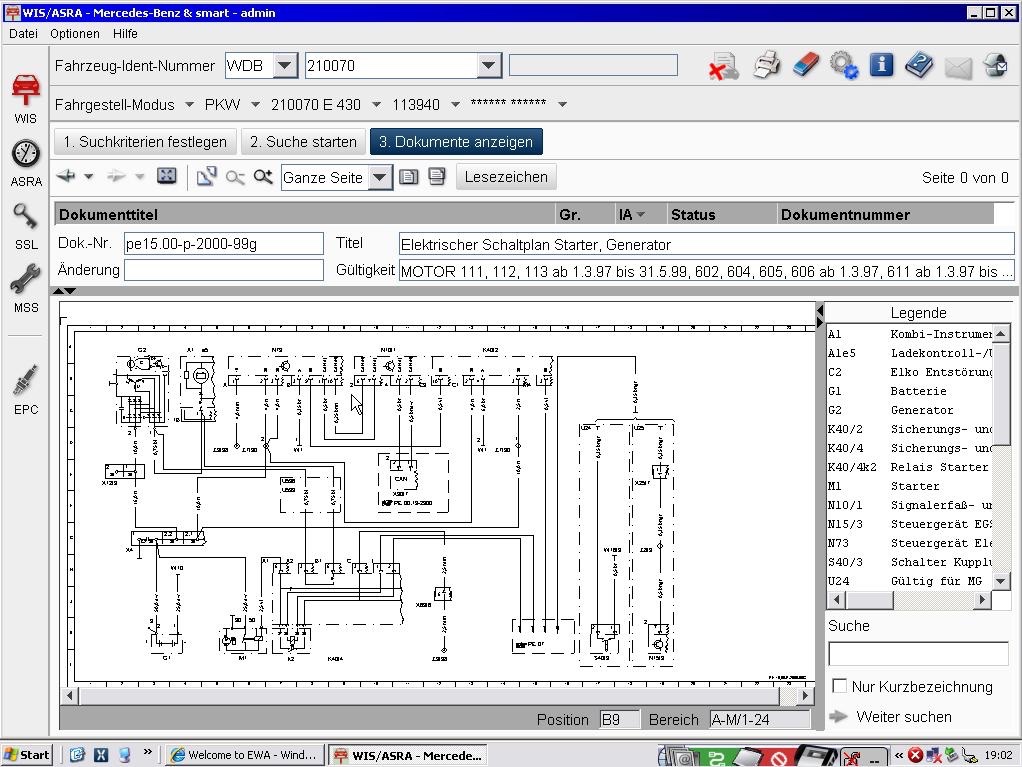Expand the 210070 E 430 model dropdown
Viewport: 1022px width, 767px height.
click(376, 104)
